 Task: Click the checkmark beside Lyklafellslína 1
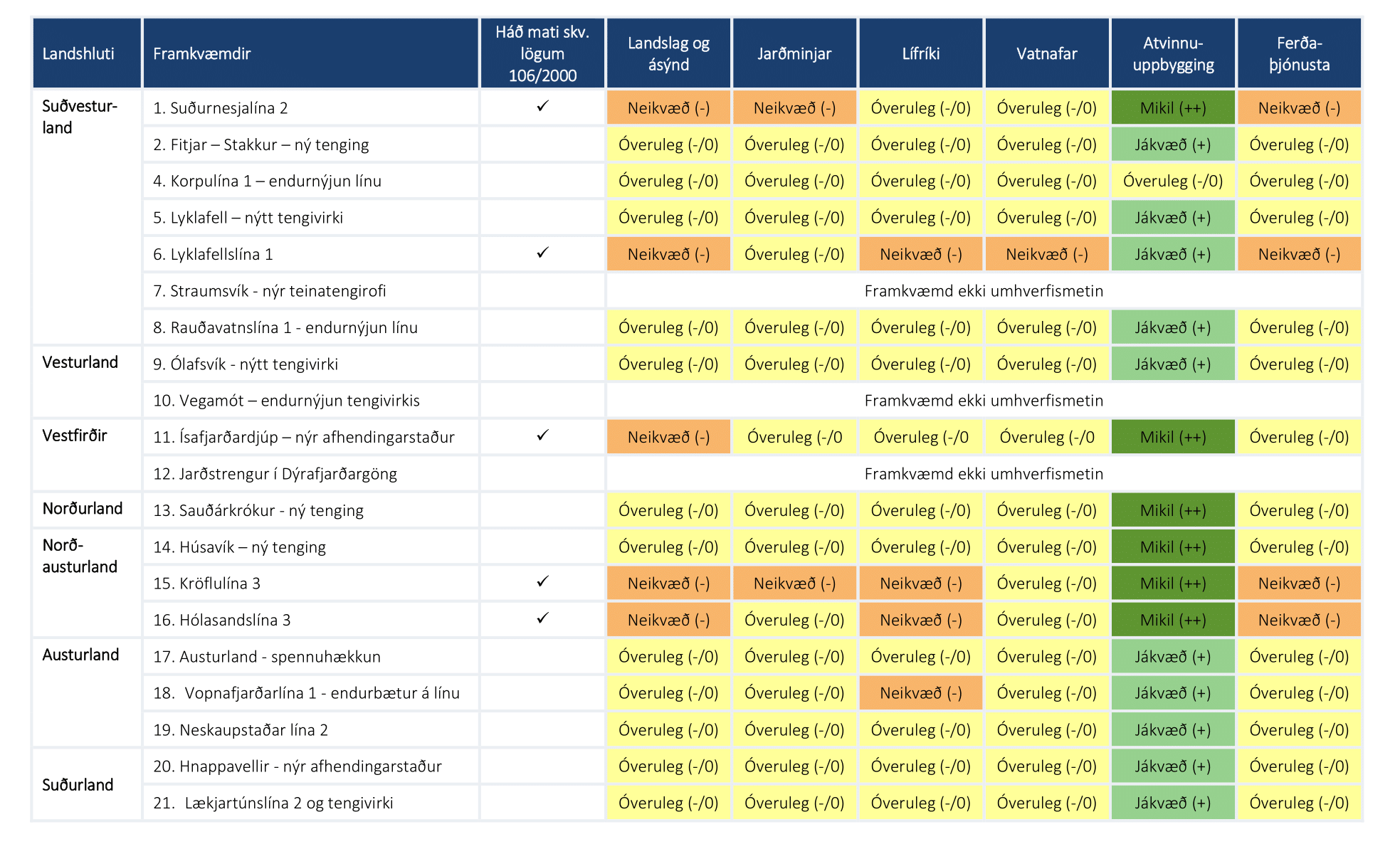542,253
